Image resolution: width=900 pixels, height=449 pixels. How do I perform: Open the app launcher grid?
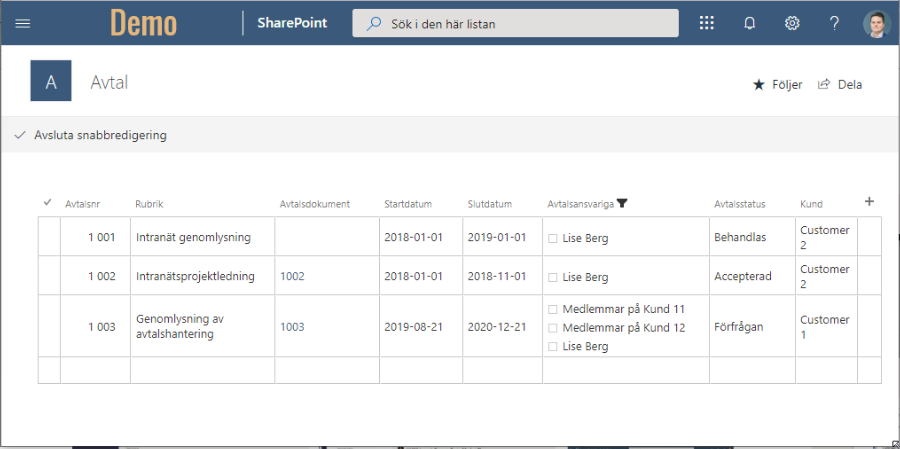pyautogui.click(x=706, y=23)
